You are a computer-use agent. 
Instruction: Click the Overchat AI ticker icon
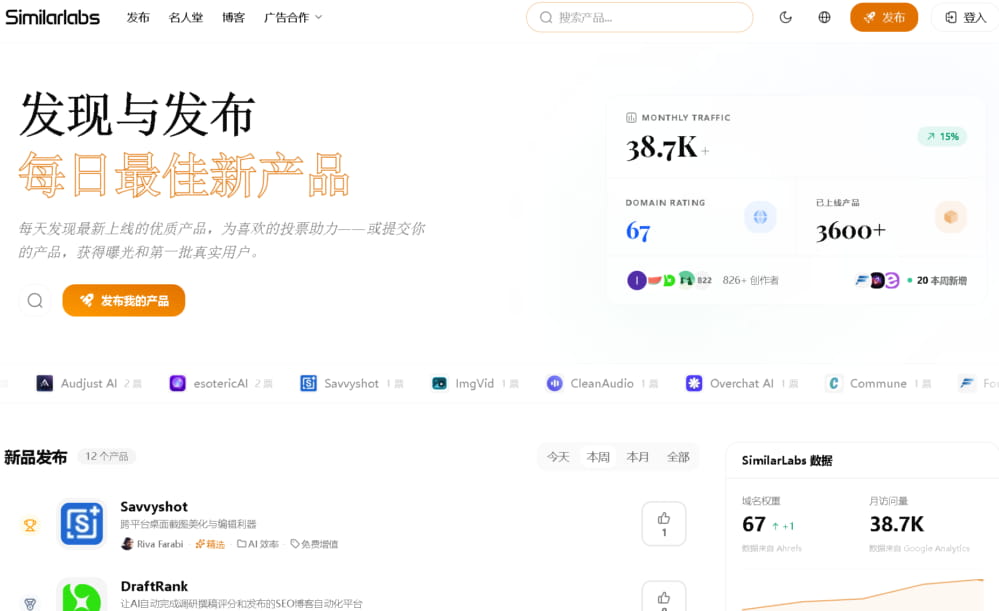pos(694,384)
